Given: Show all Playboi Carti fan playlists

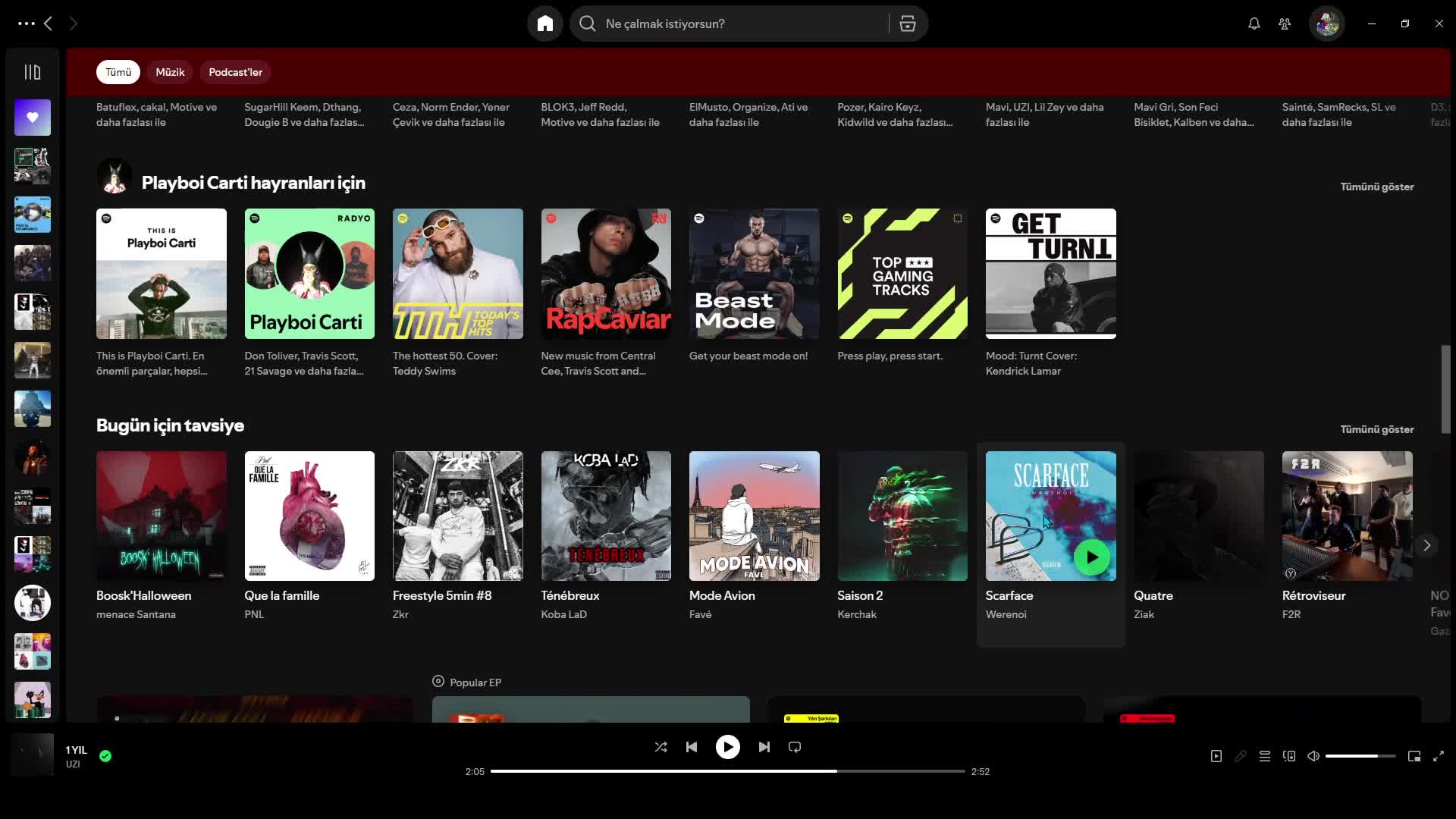Looking at the screenshot, I should (1376, 187).
